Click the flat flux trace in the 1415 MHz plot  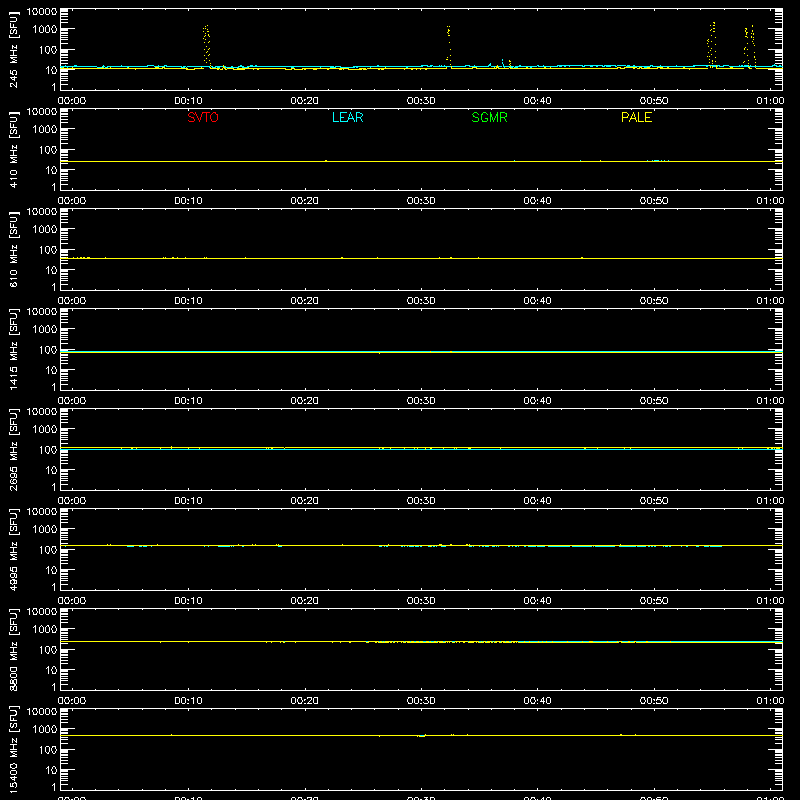(x=421, y=352)
